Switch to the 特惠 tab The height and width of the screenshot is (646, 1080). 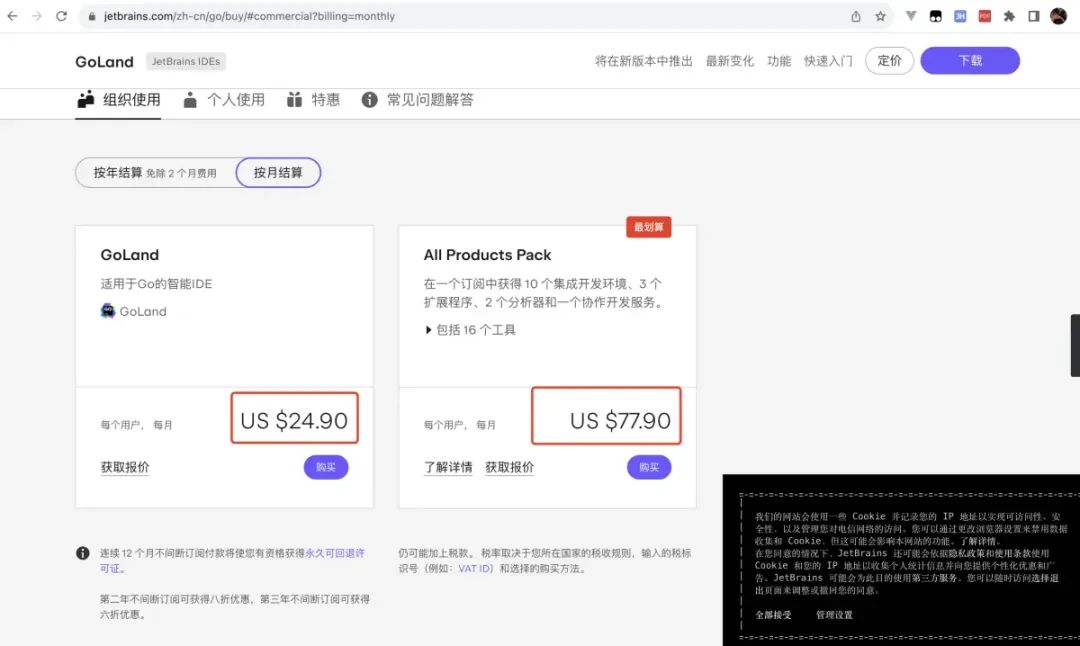point(313,100)
